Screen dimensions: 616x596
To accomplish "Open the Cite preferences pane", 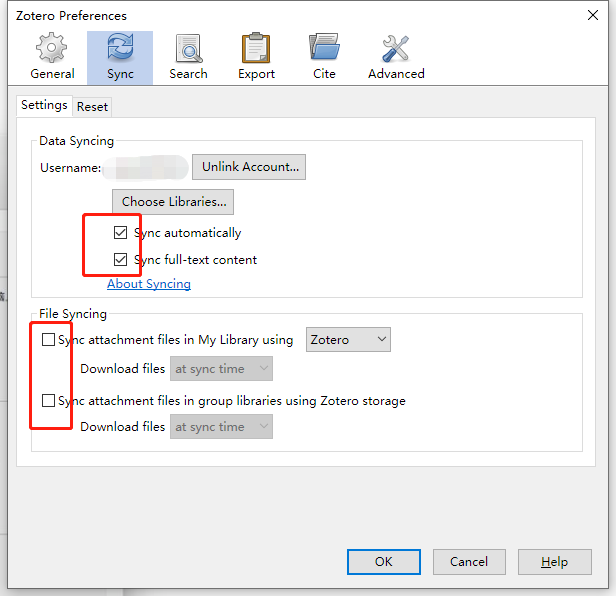I will coord(324,58).
